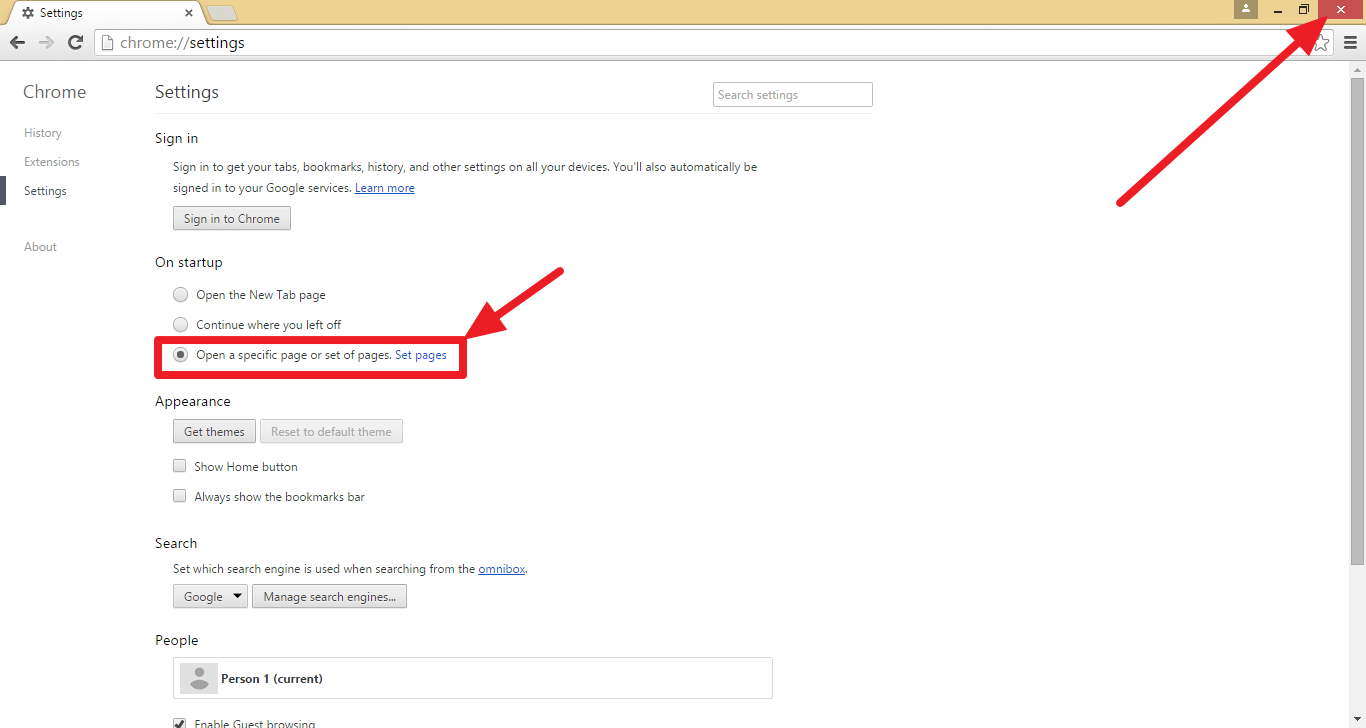
Task: Follow the omnibox link
Action: click(502, 569)
